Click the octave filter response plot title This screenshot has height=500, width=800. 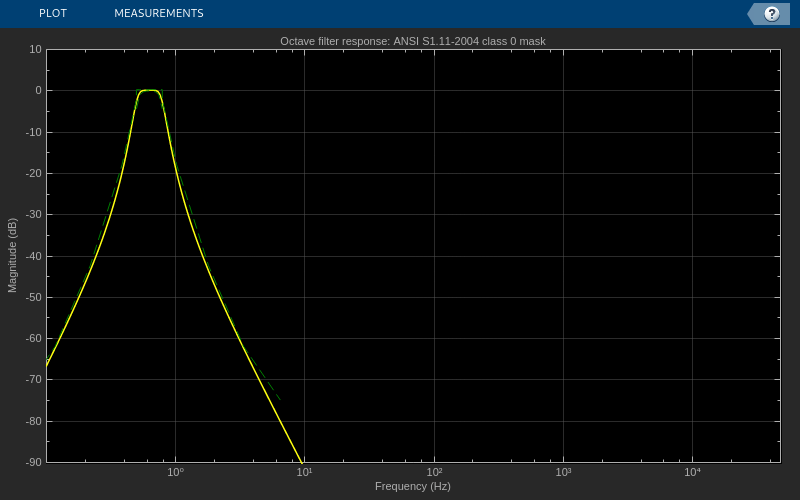pos(413,41)
